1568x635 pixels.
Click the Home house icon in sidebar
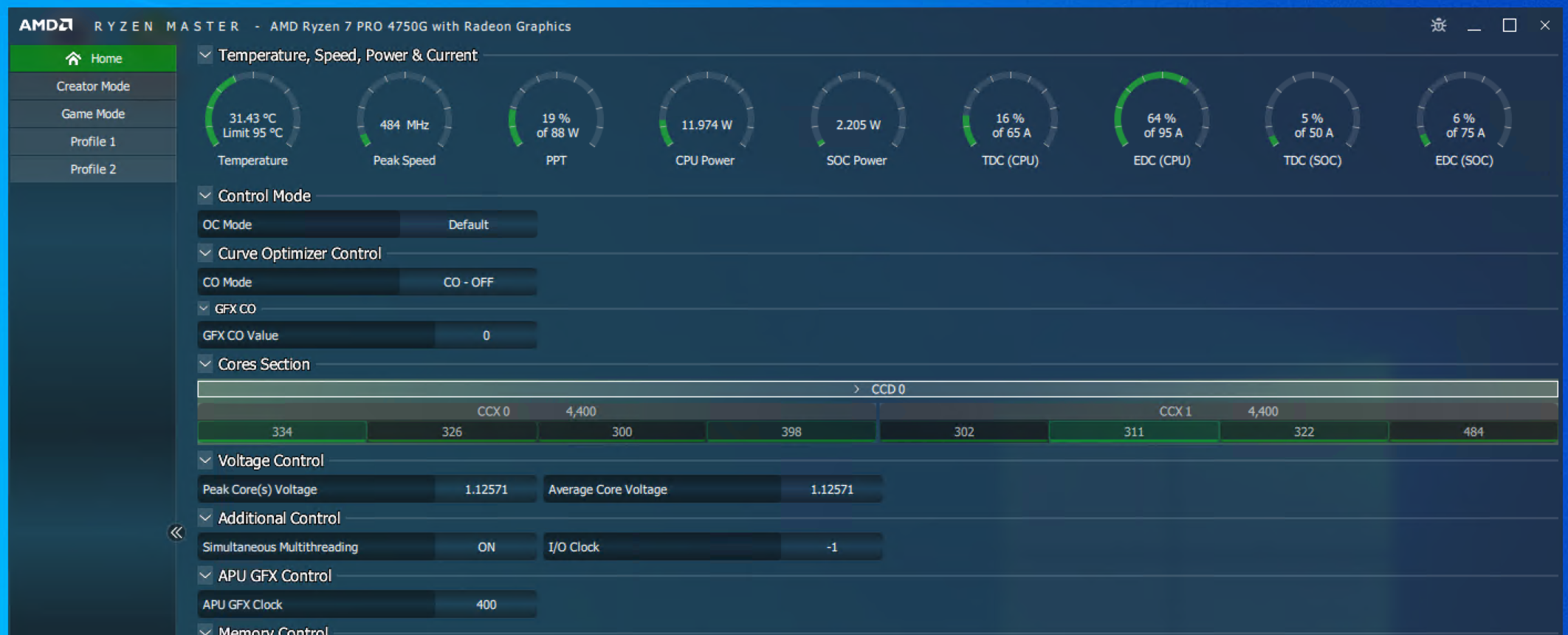pyautogui.click(x=73, y=58)
